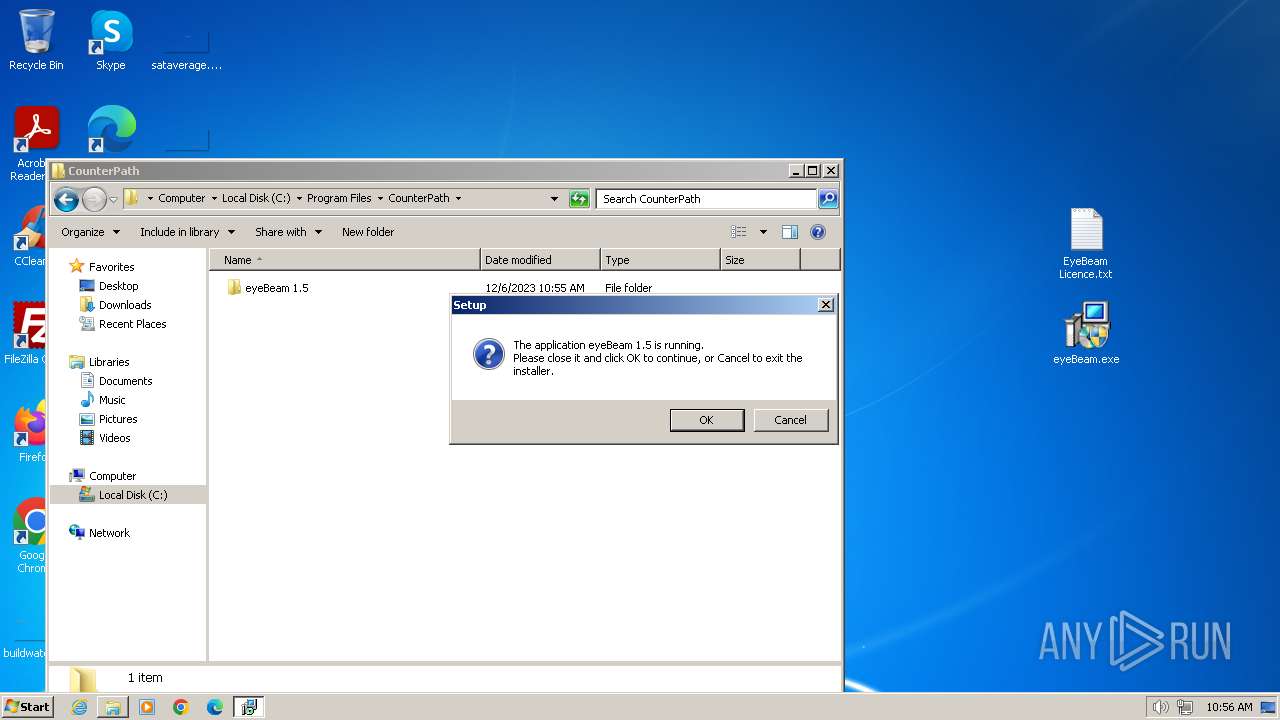Open the address bar history dropdown

click(x=554, y=199)
